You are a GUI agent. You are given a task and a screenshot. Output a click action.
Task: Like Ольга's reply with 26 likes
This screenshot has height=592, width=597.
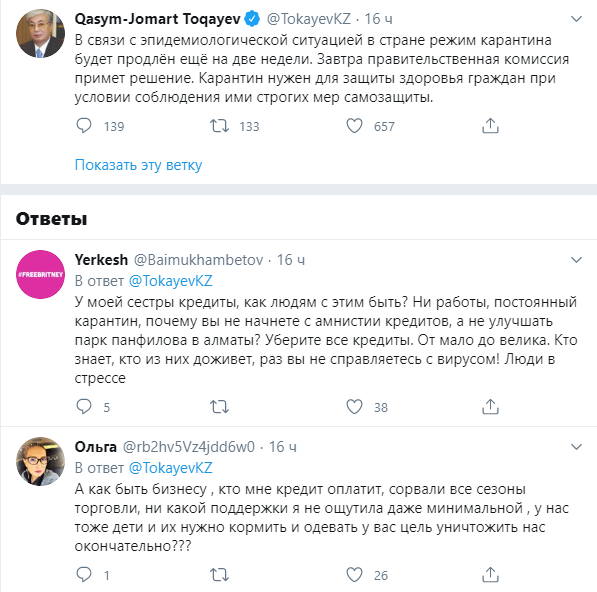[x=354, y=575]
